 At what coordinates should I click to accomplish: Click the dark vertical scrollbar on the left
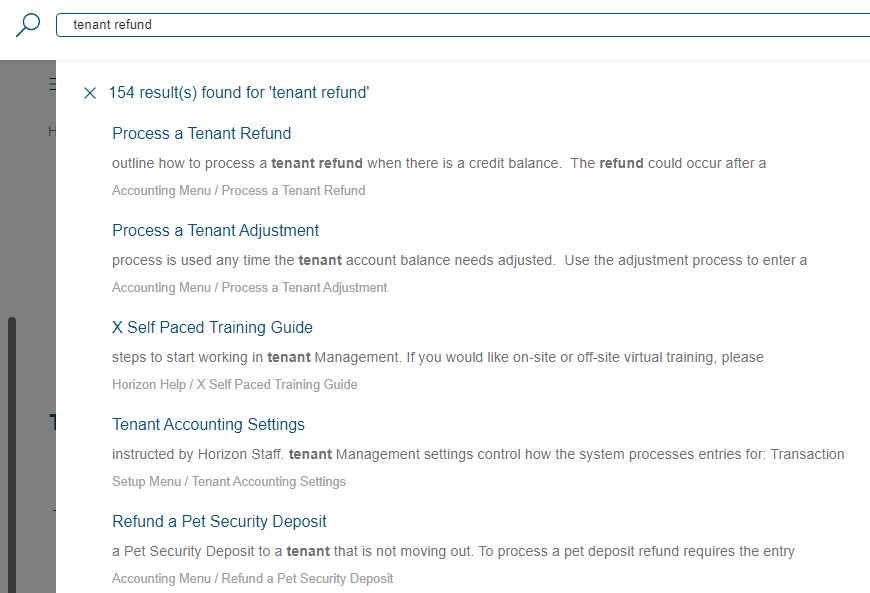pyautogui.click(x=12, y=450)
